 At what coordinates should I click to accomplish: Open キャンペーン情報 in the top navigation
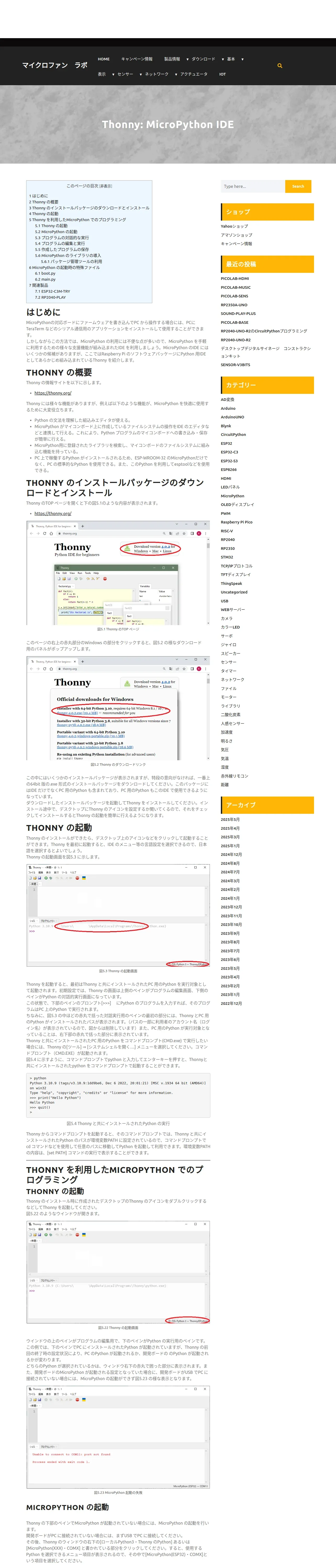(137, 59)
